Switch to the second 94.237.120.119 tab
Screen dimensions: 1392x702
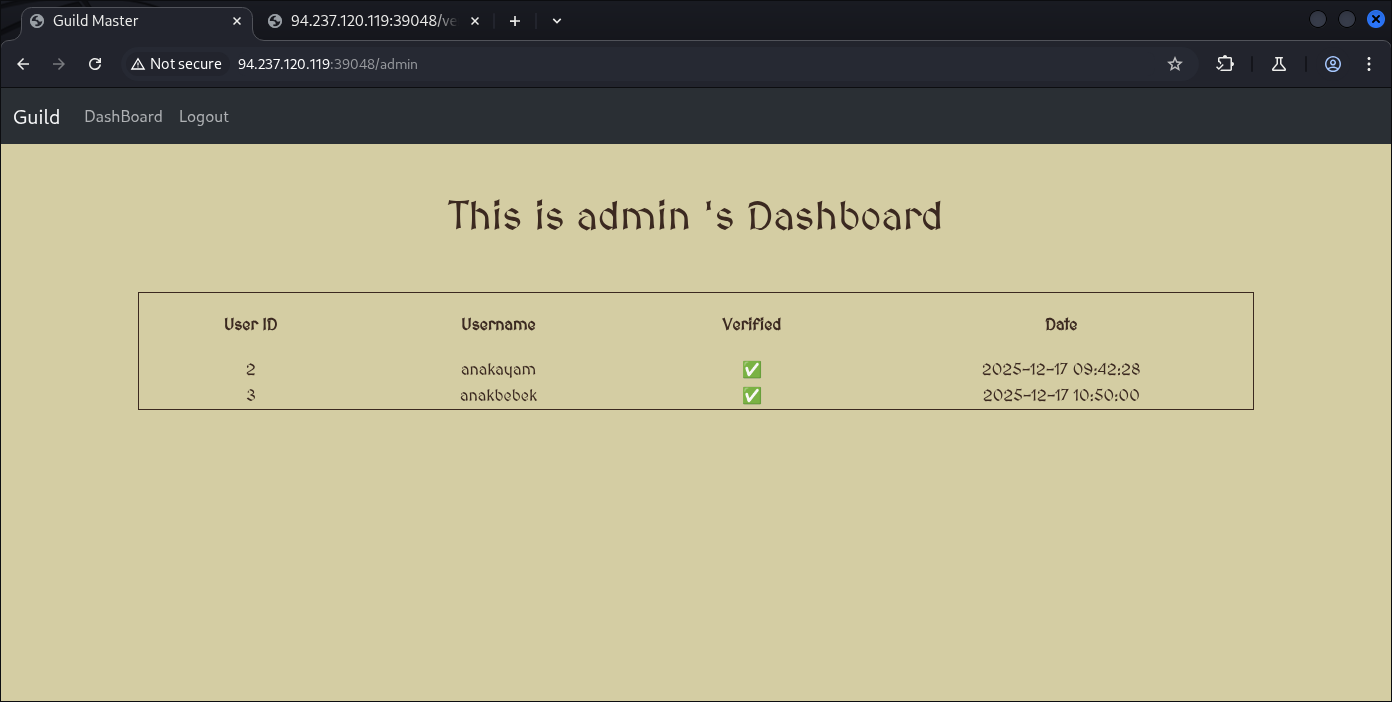tap(370, 21)
